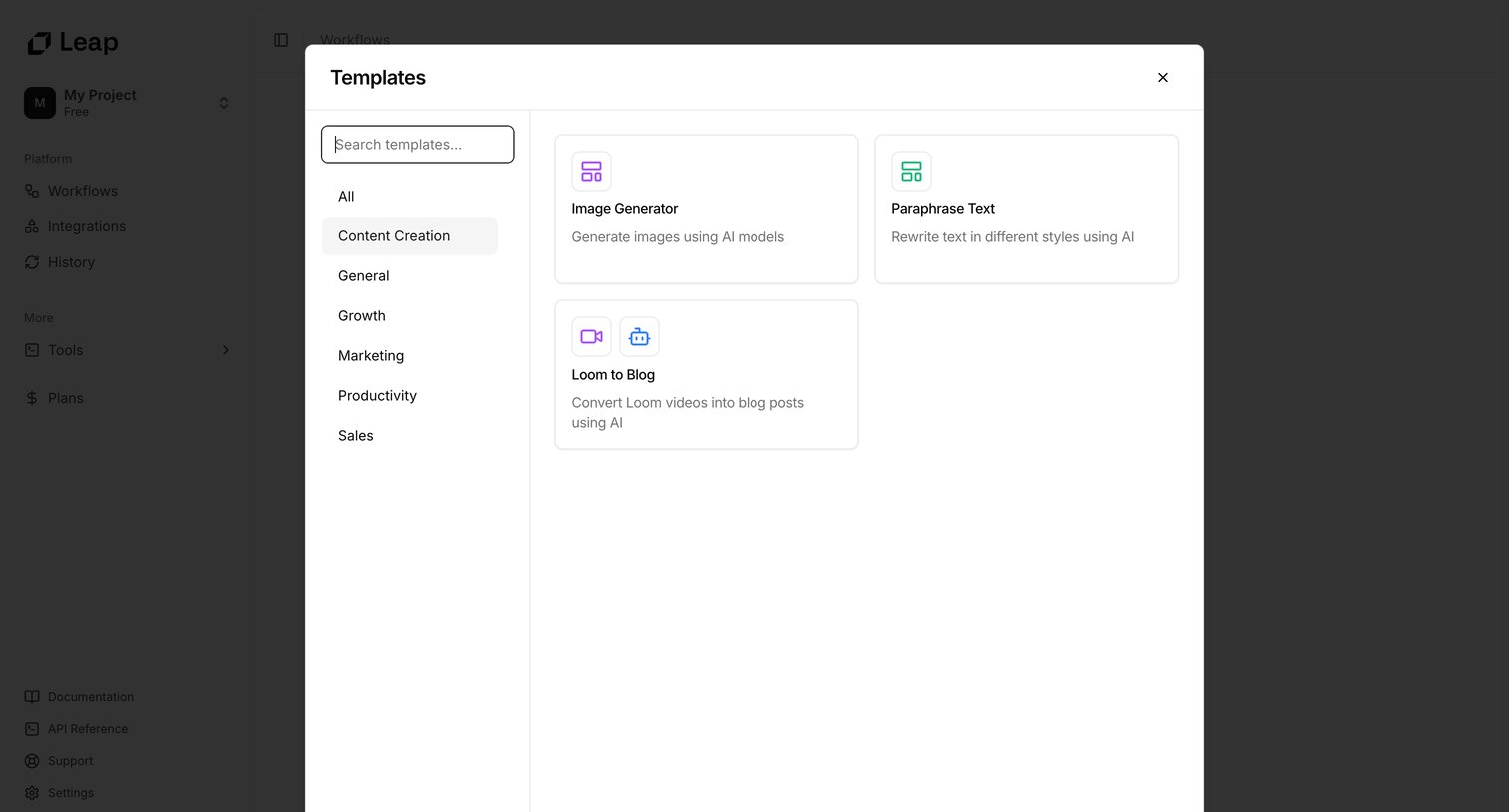Click the Workflows sidebar icon
The width and height of the screenshot is (1509, 812).
point(32,191)
